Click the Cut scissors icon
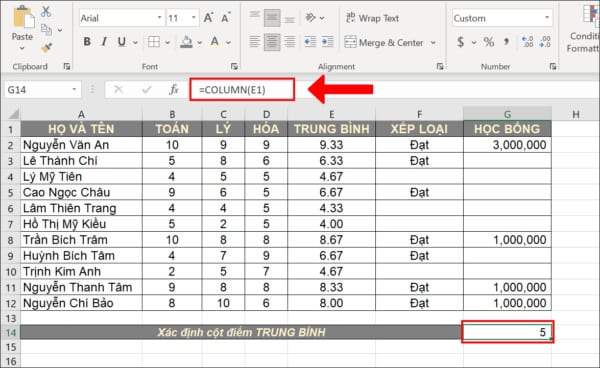This screenshot has height=368, width=600. 46,11
